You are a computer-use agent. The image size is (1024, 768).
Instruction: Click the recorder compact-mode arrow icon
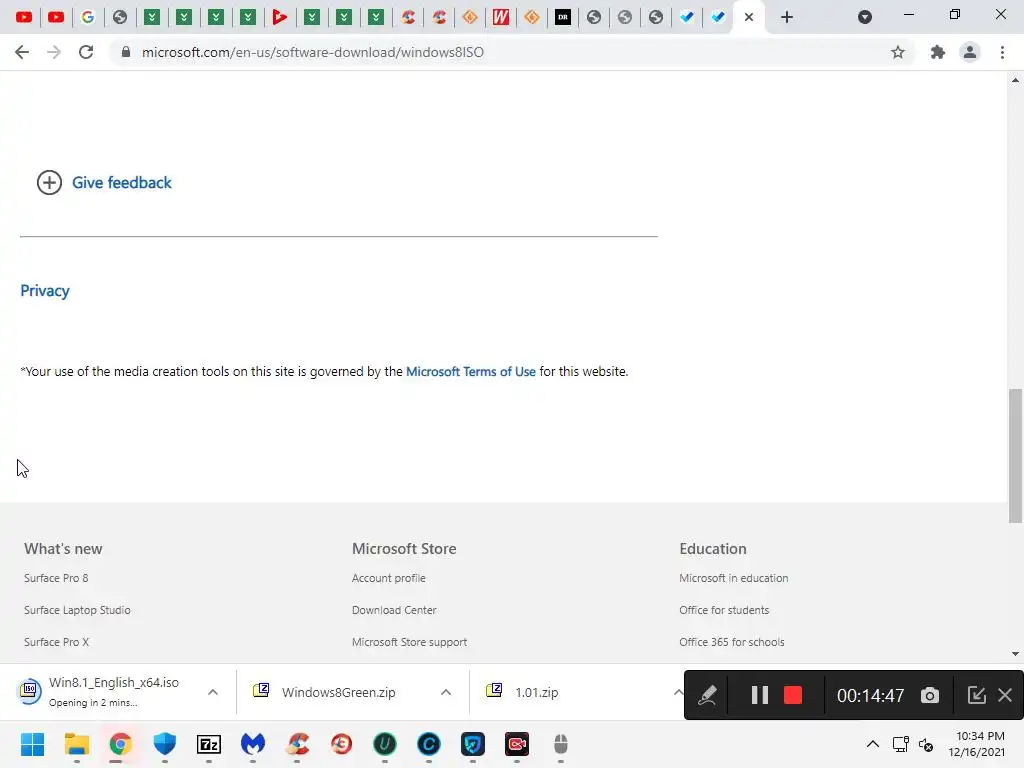coord(976,696)
